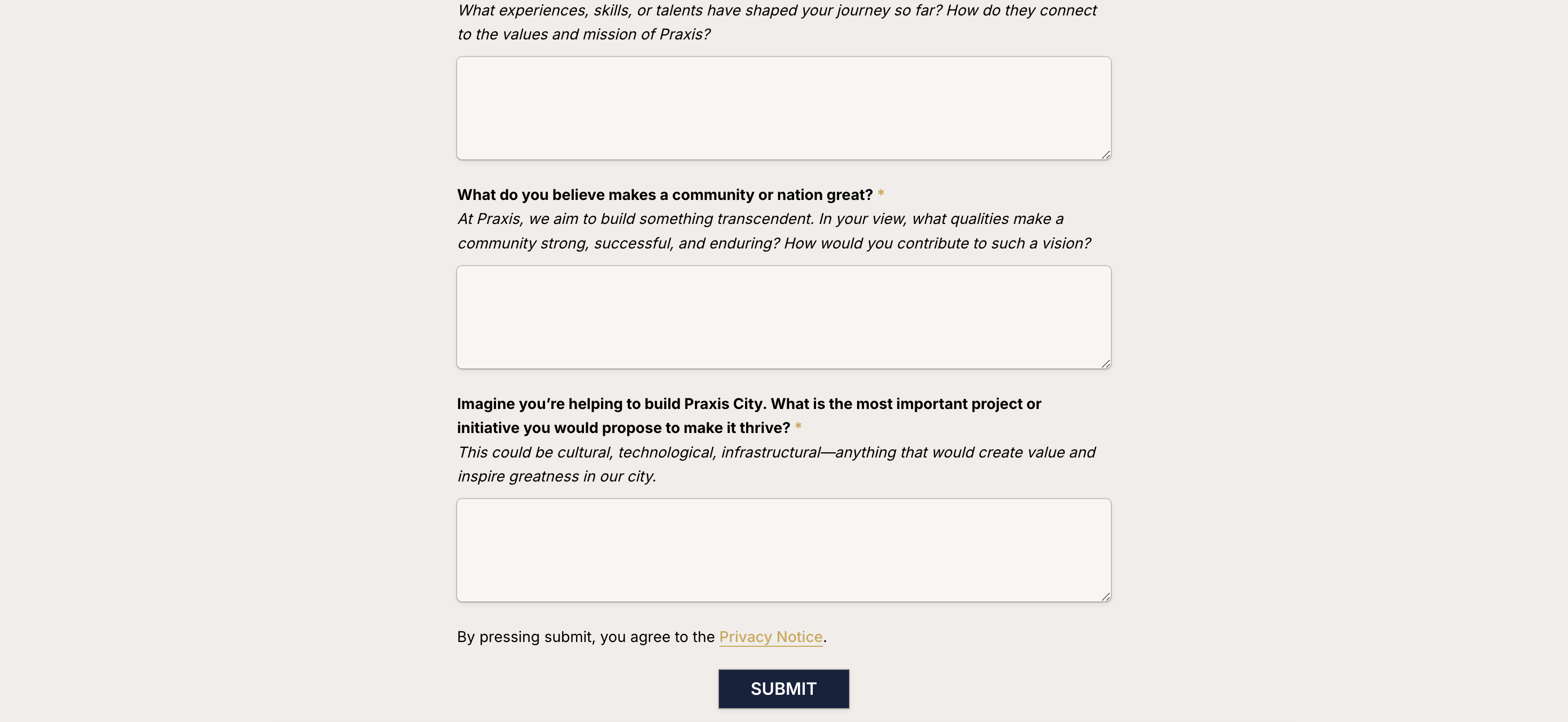Screen dimensions: 1568x722
Task: Click helper text "At Praxis, we aim to build"
Action: click(759, 219)
